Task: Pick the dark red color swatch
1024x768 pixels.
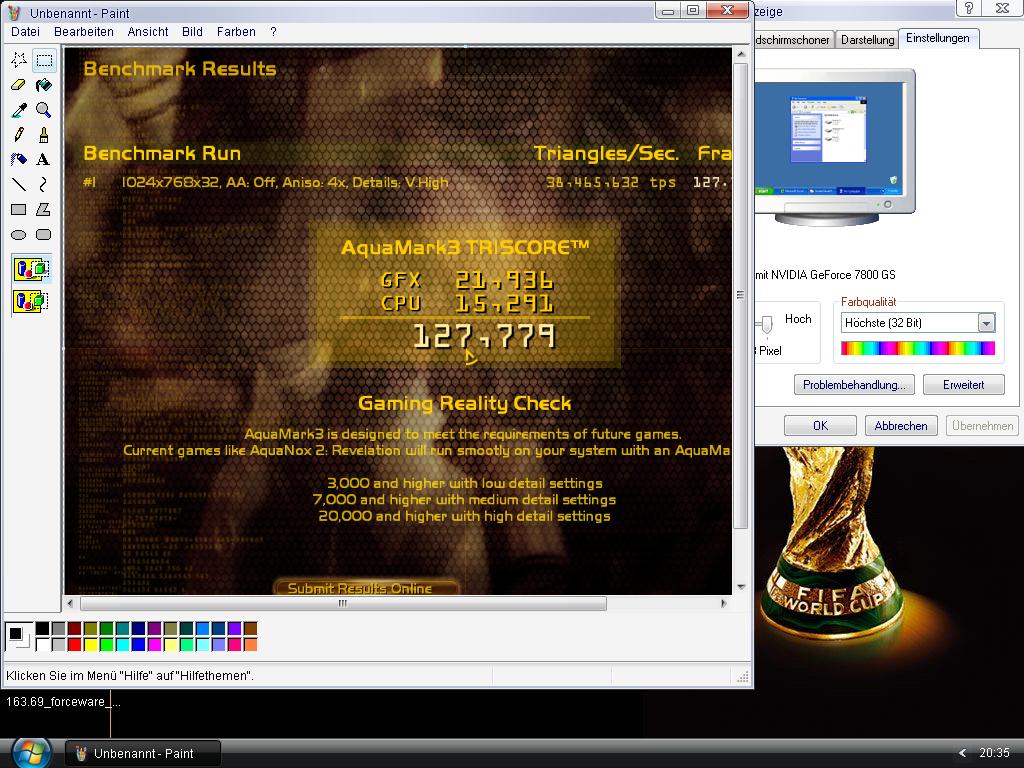Action: (x=74, y=629)
